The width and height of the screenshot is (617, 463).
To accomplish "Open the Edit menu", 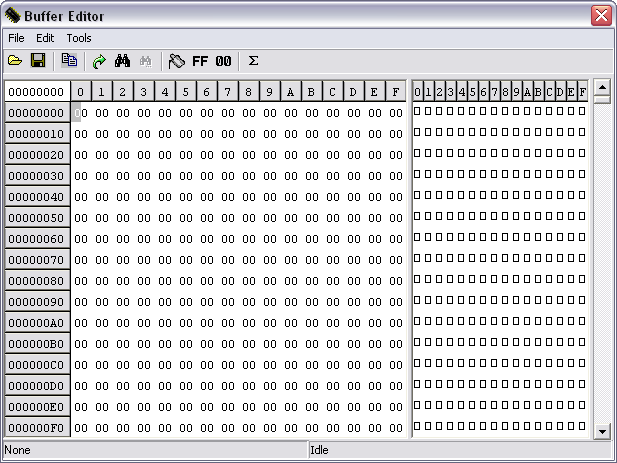I will [x=45, y=38].
